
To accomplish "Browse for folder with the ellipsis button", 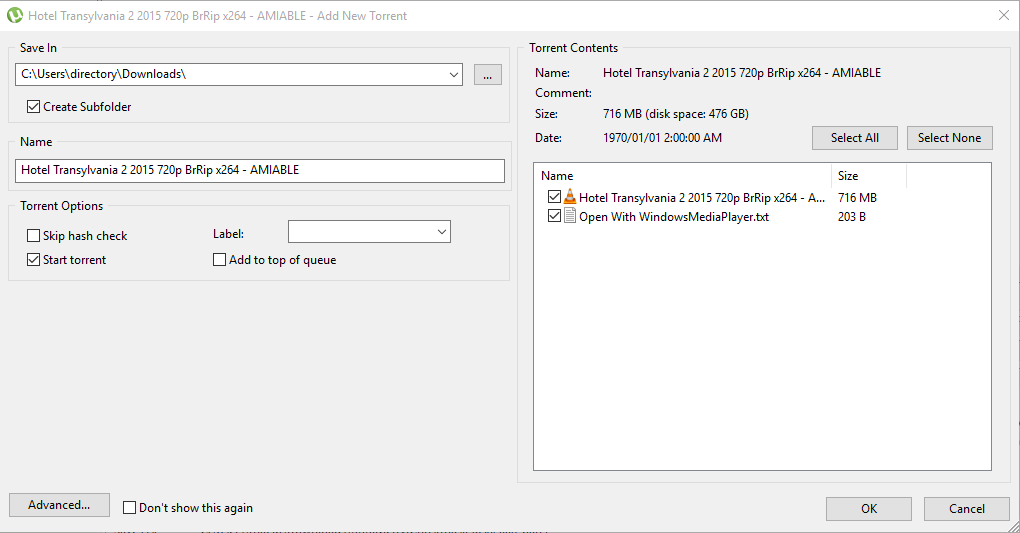I will [x=488, y=75].
